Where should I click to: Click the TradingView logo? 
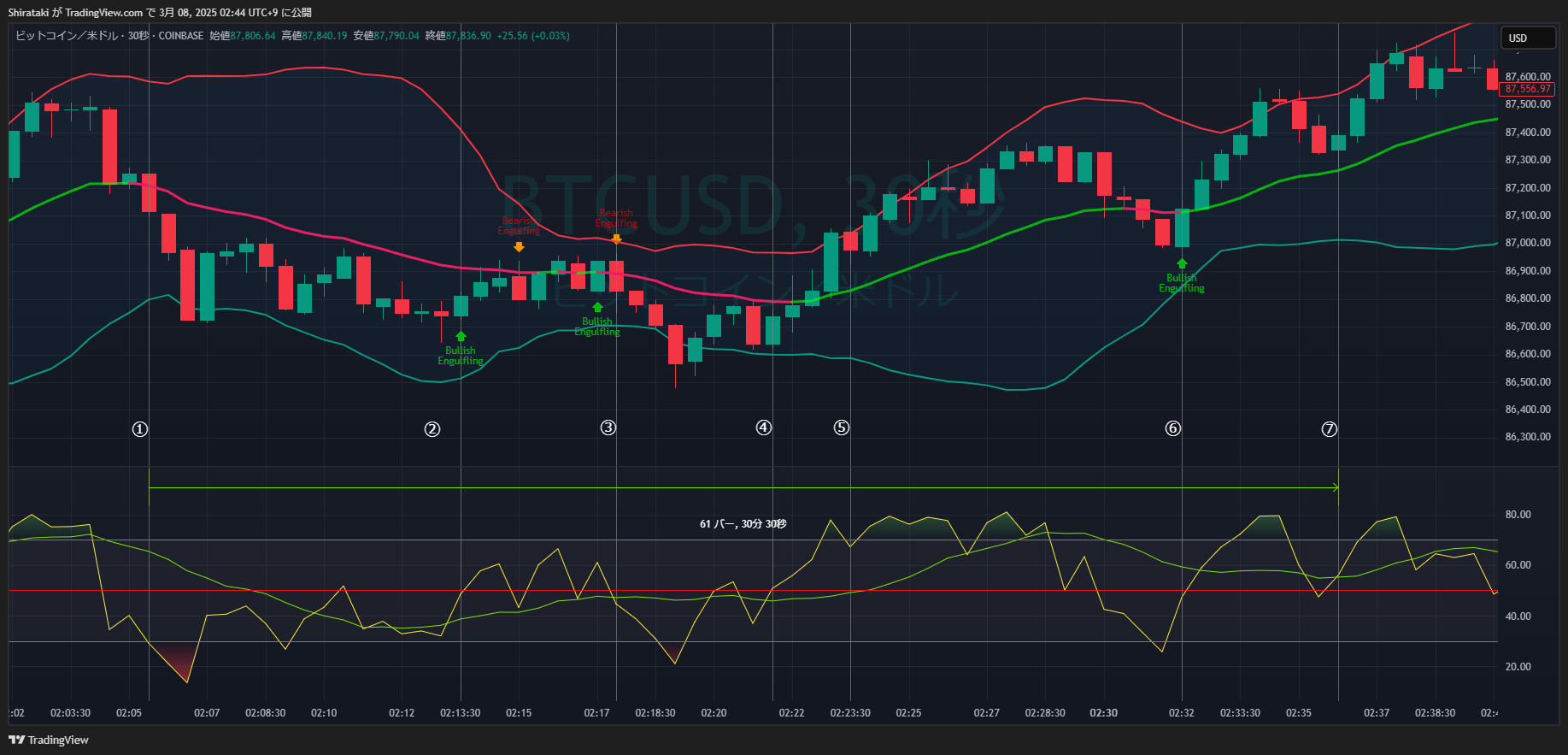coord(49,740)
